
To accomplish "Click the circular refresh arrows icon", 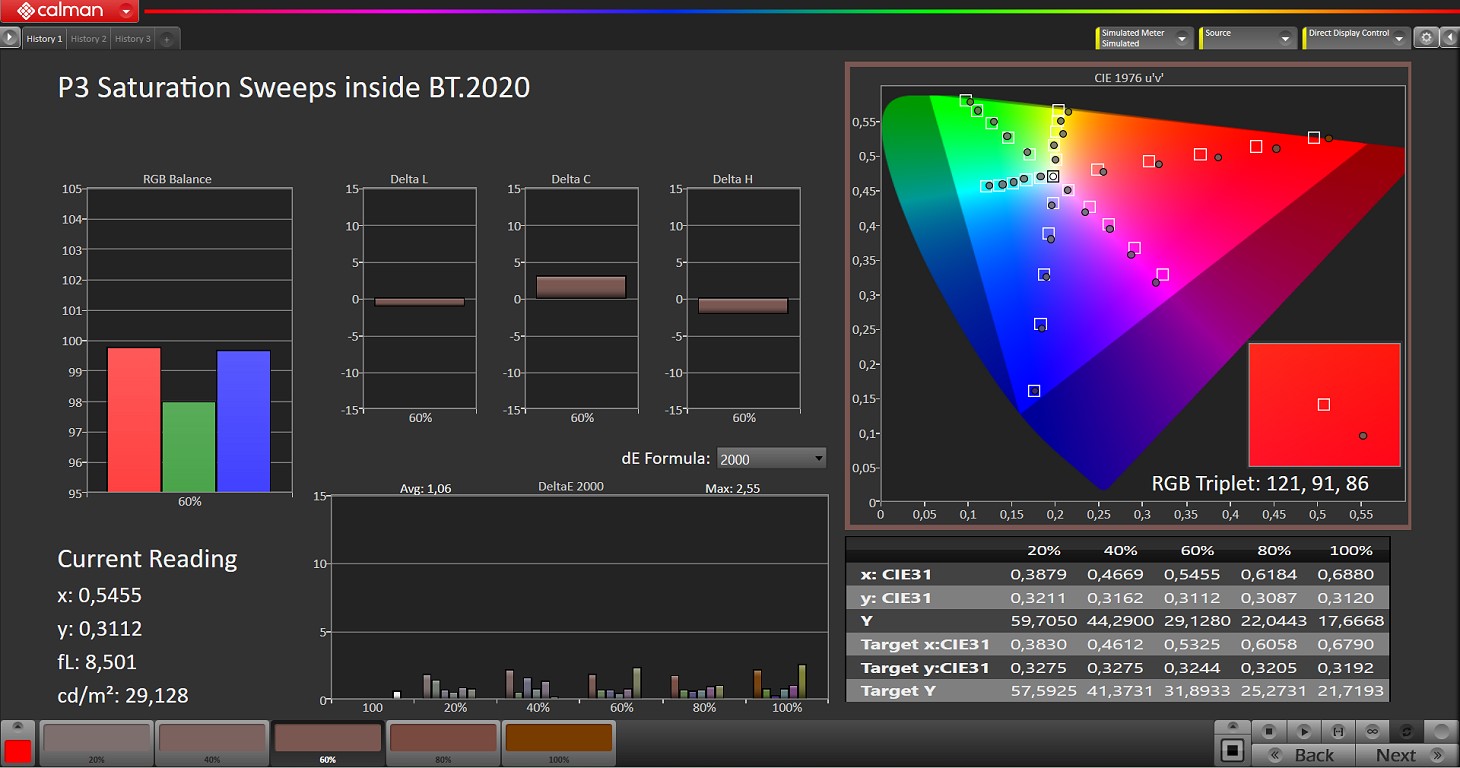I will [1407, 732].
